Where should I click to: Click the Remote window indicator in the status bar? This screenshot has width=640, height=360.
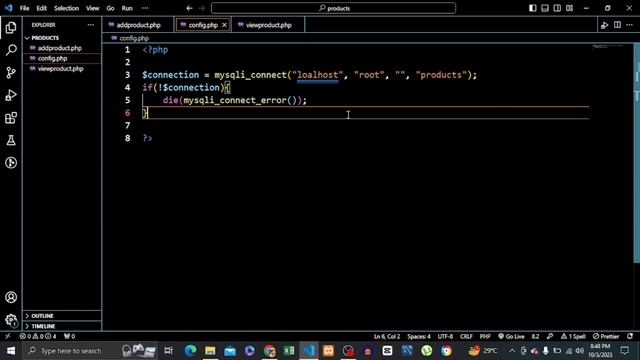pyautogui.click(x=7, y=336)
